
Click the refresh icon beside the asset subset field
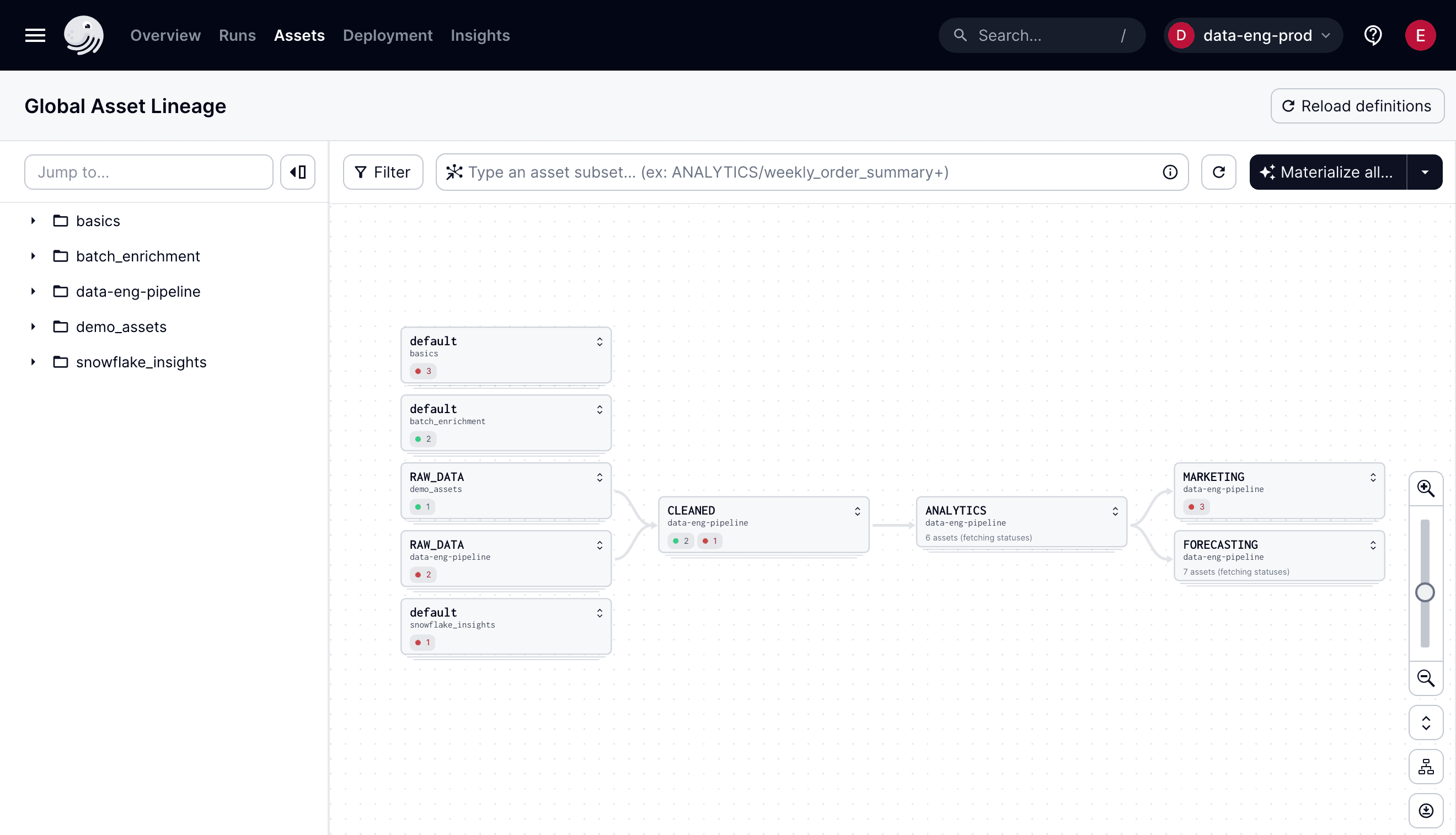[1219, 172]
